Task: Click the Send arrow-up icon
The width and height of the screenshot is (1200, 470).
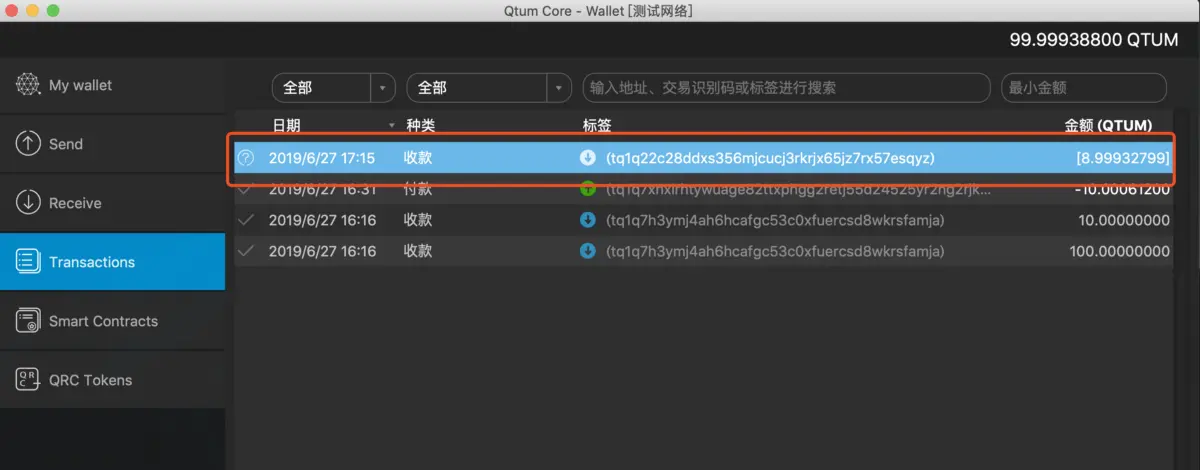Action: pyautogui.click(x=27, y=144)
